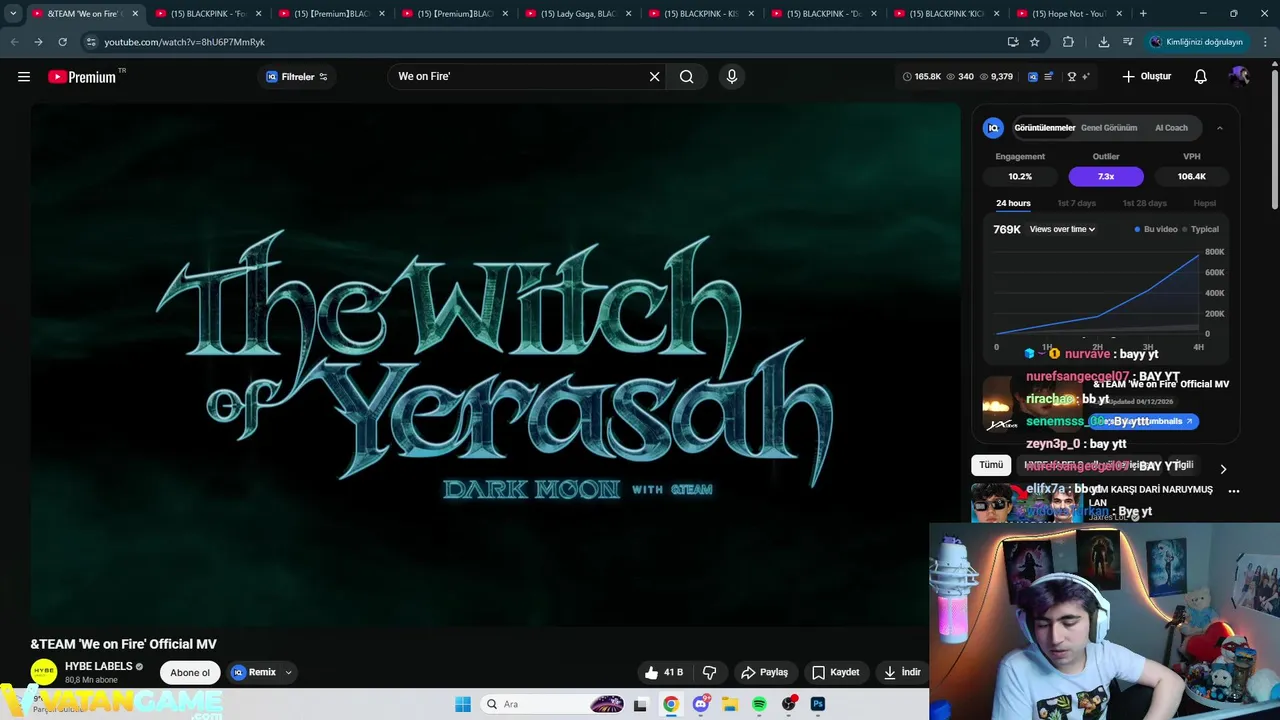Viewport: 1280px width, 720px height.
Task: Open the account avatar menu
Action: point(1240,76)
